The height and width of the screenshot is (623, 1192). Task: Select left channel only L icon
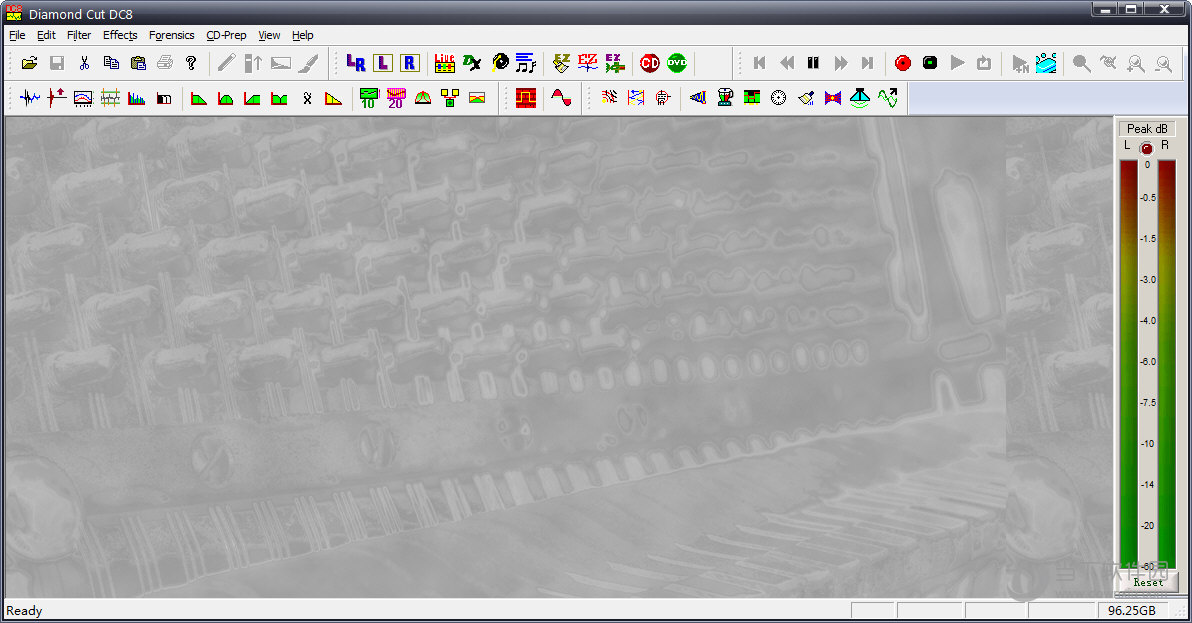tap(382, 63)
